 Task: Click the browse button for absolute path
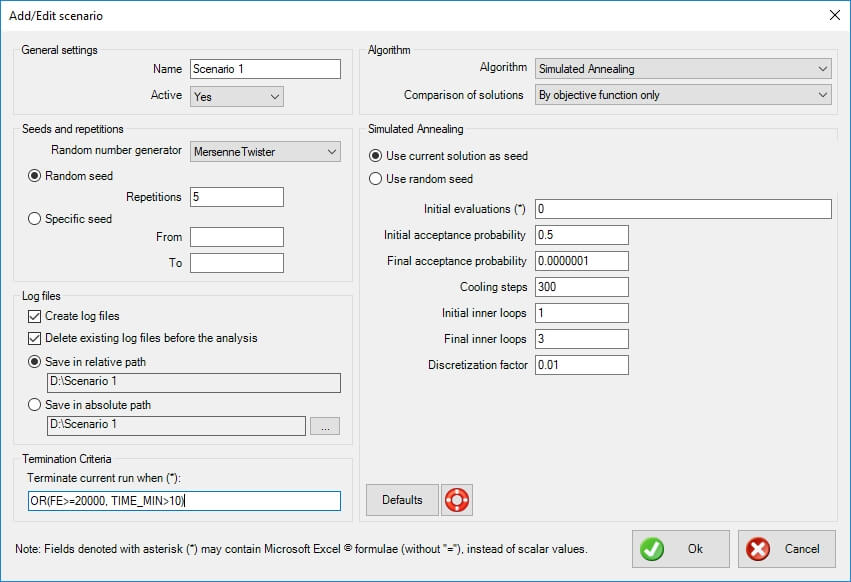pos(325,426)
